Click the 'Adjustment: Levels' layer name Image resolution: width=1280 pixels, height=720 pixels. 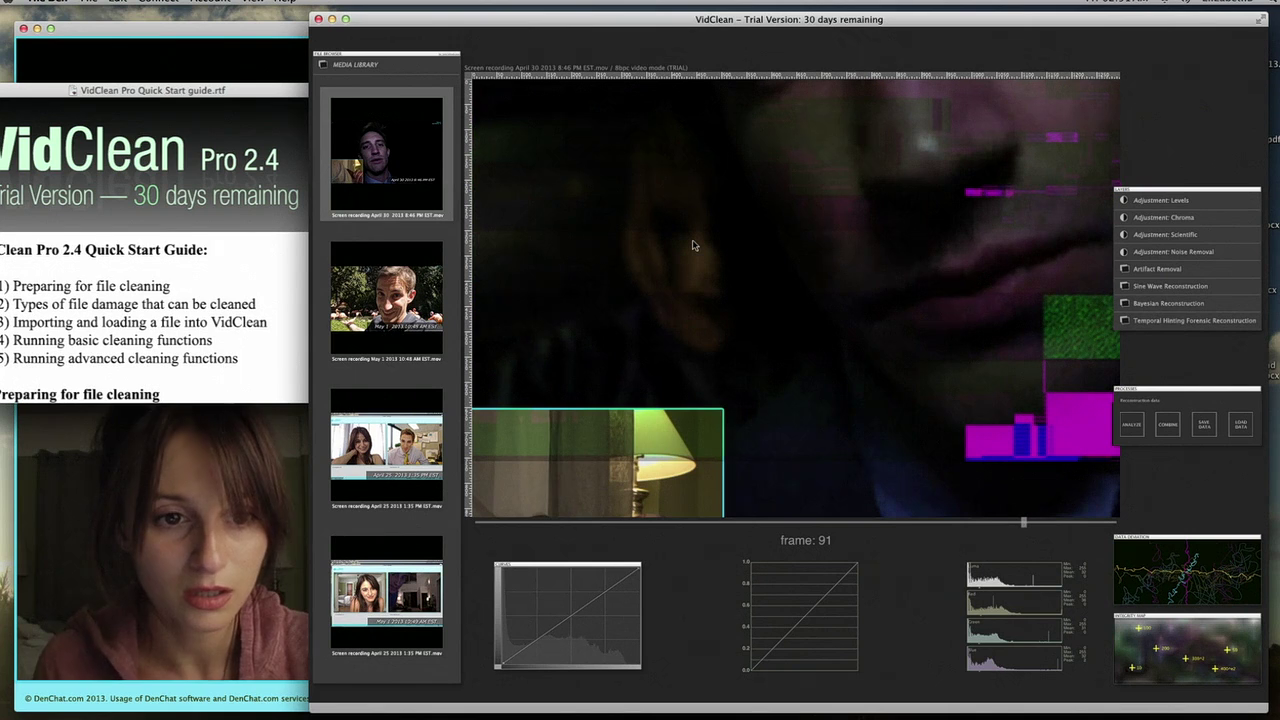click(x=1161, y=200)
